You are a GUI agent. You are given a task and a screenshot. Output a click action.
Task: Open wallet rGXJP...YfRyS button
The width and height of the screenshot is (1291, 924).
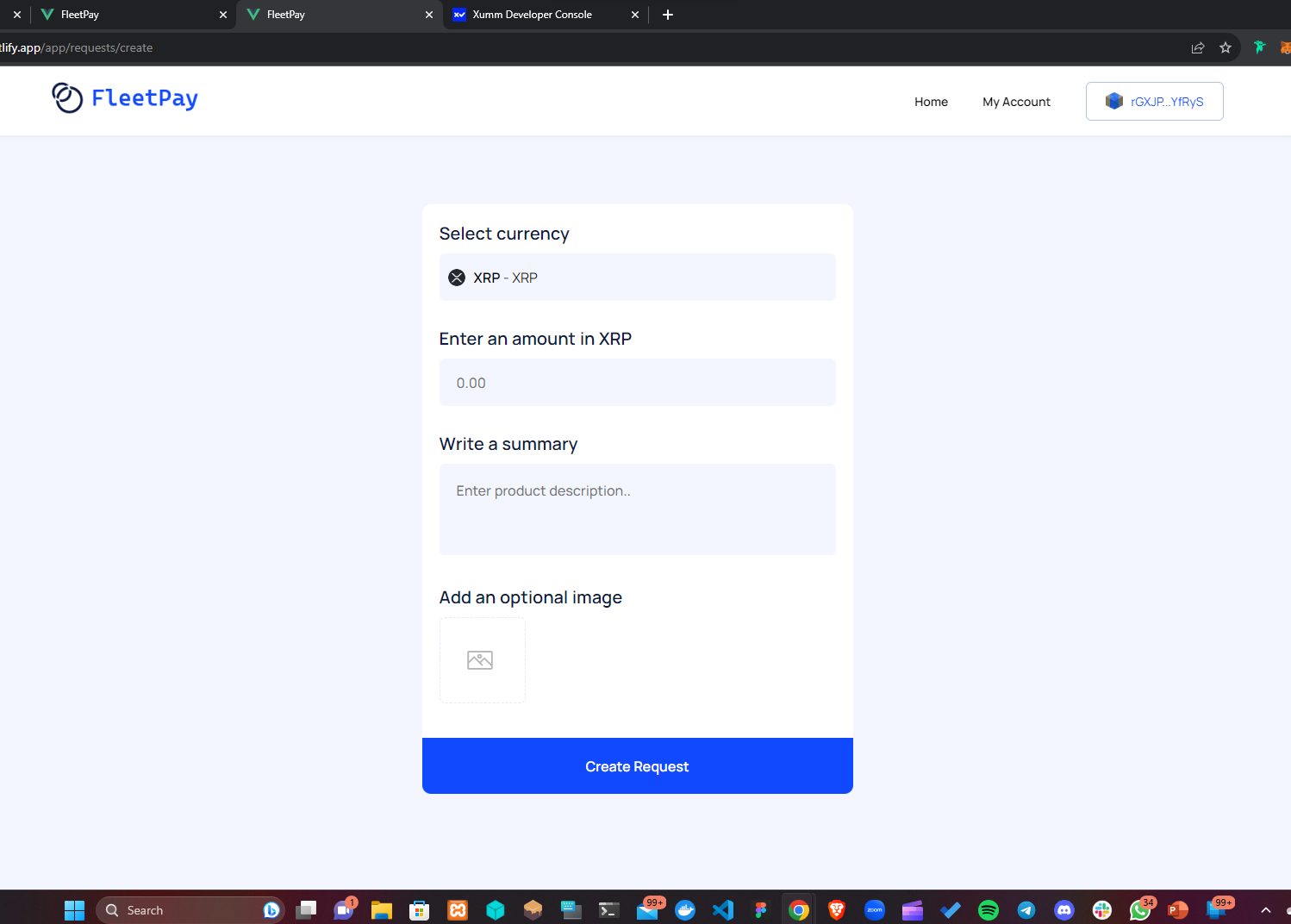(x=1154, y=102)
